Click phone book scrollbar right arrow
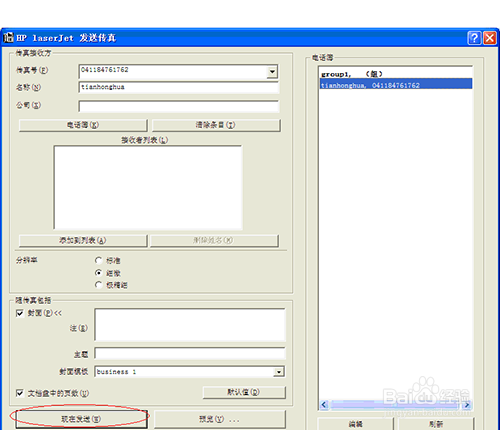This screenshot has height=430, width=500. pos(467,405)
